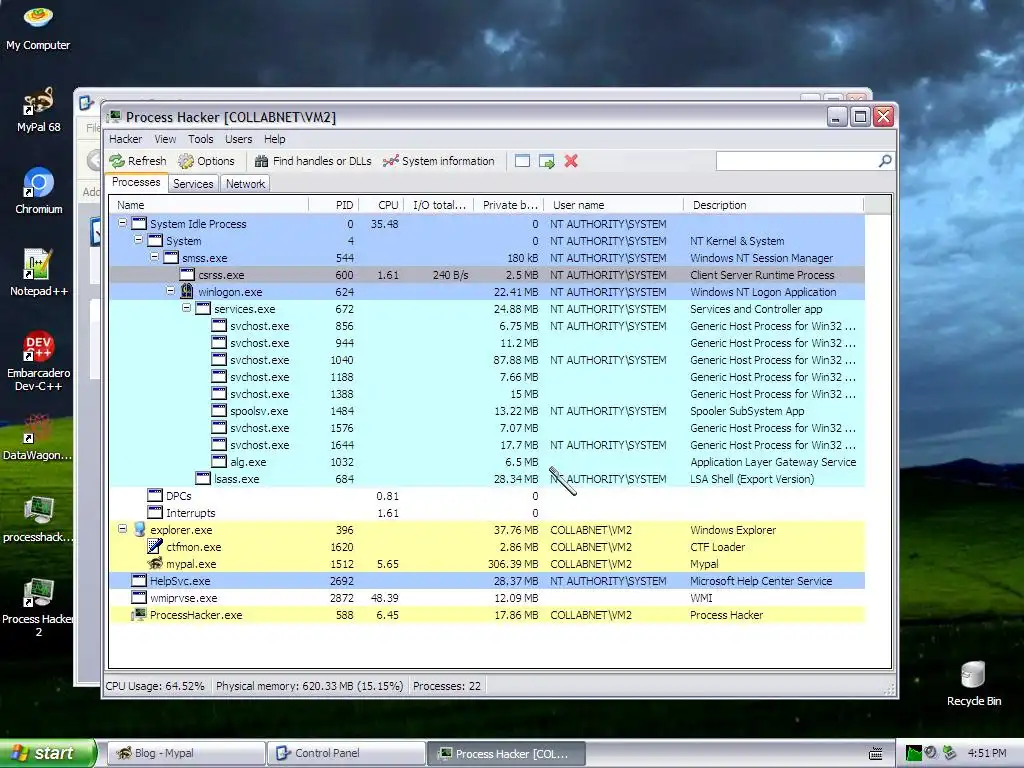
Task: Open the DataWagon desktop shortcut
Action: coord(37,437)
